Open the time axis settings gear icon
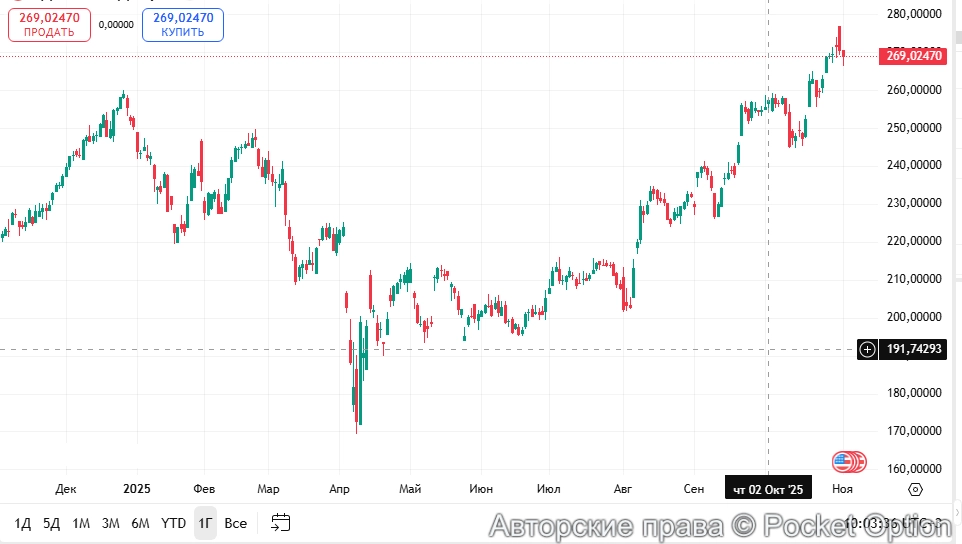This screenshot has height=544, width=962. pyautogui.click(x=914, y=489)
